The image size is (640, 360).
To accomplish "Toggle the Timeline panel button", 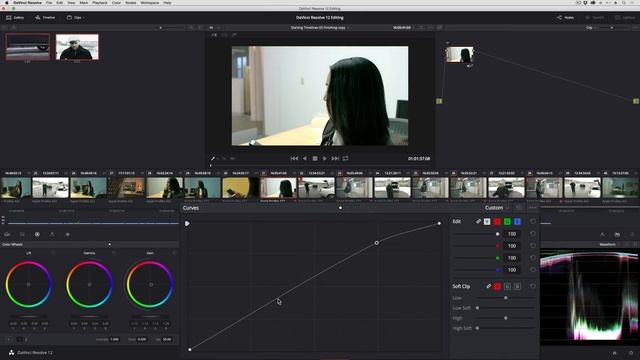I will pyautogui.click(x=45, y=18).
